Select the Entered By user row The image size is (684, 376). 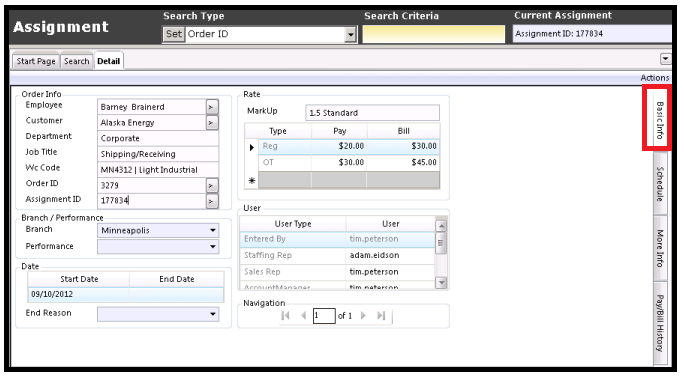(x=338, y=239)
